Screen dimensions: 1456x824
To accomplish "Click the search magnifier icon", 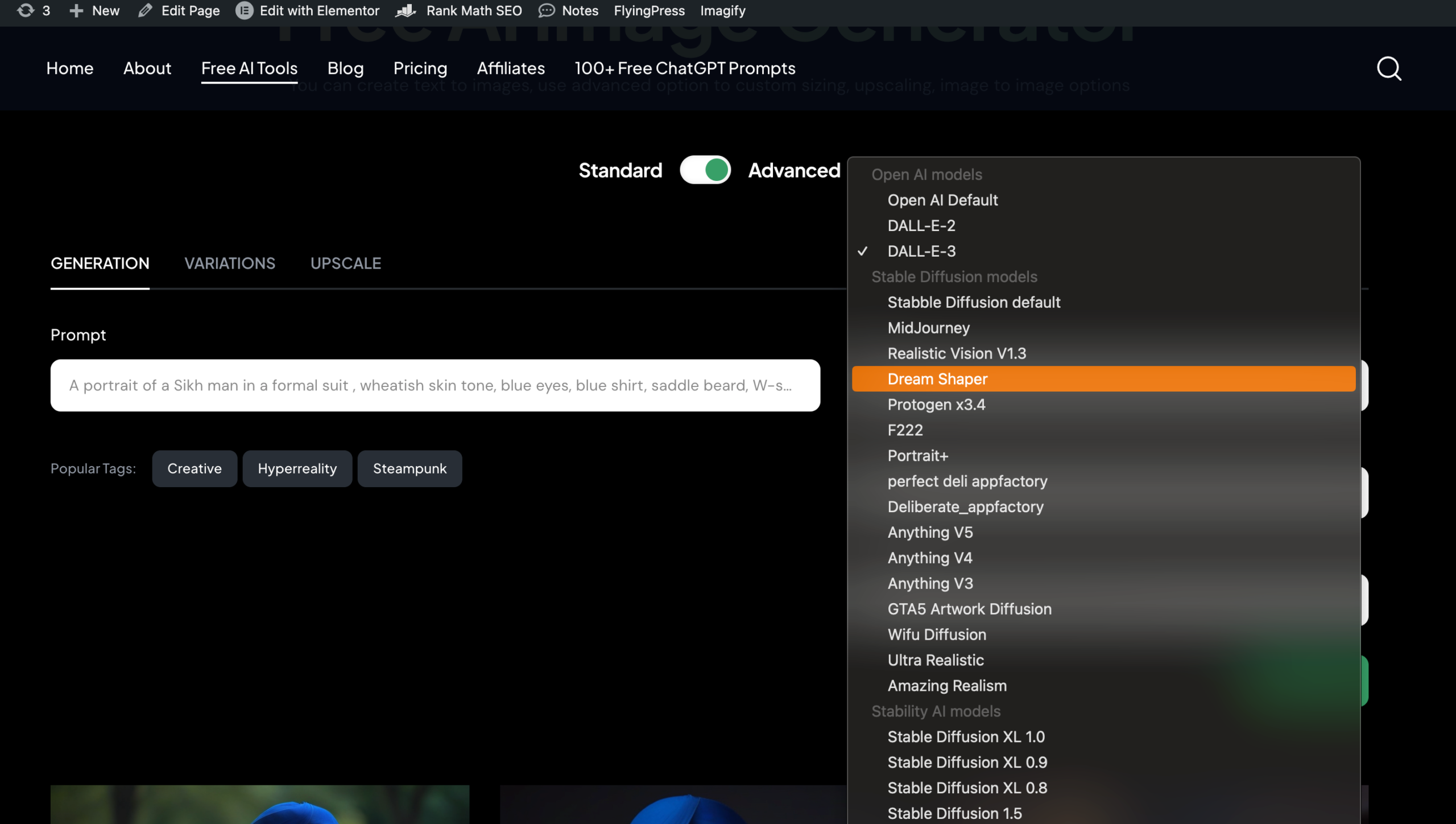I will click(x=1388, y=69).
